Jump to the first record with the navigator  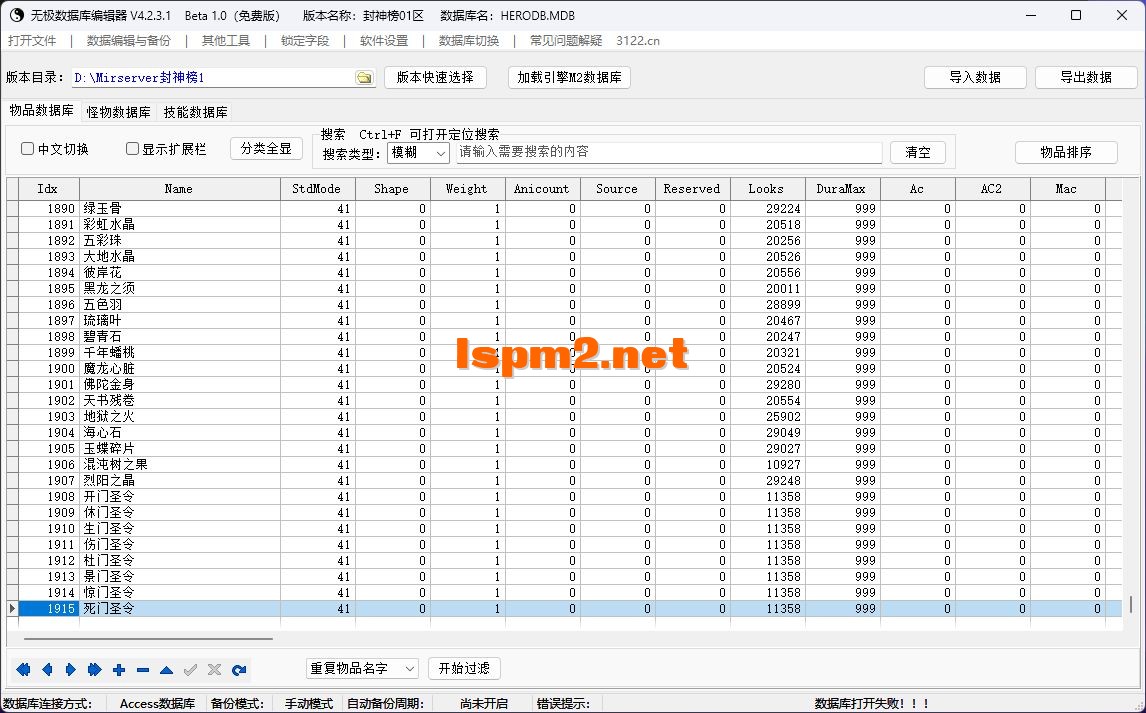[22, 669]
